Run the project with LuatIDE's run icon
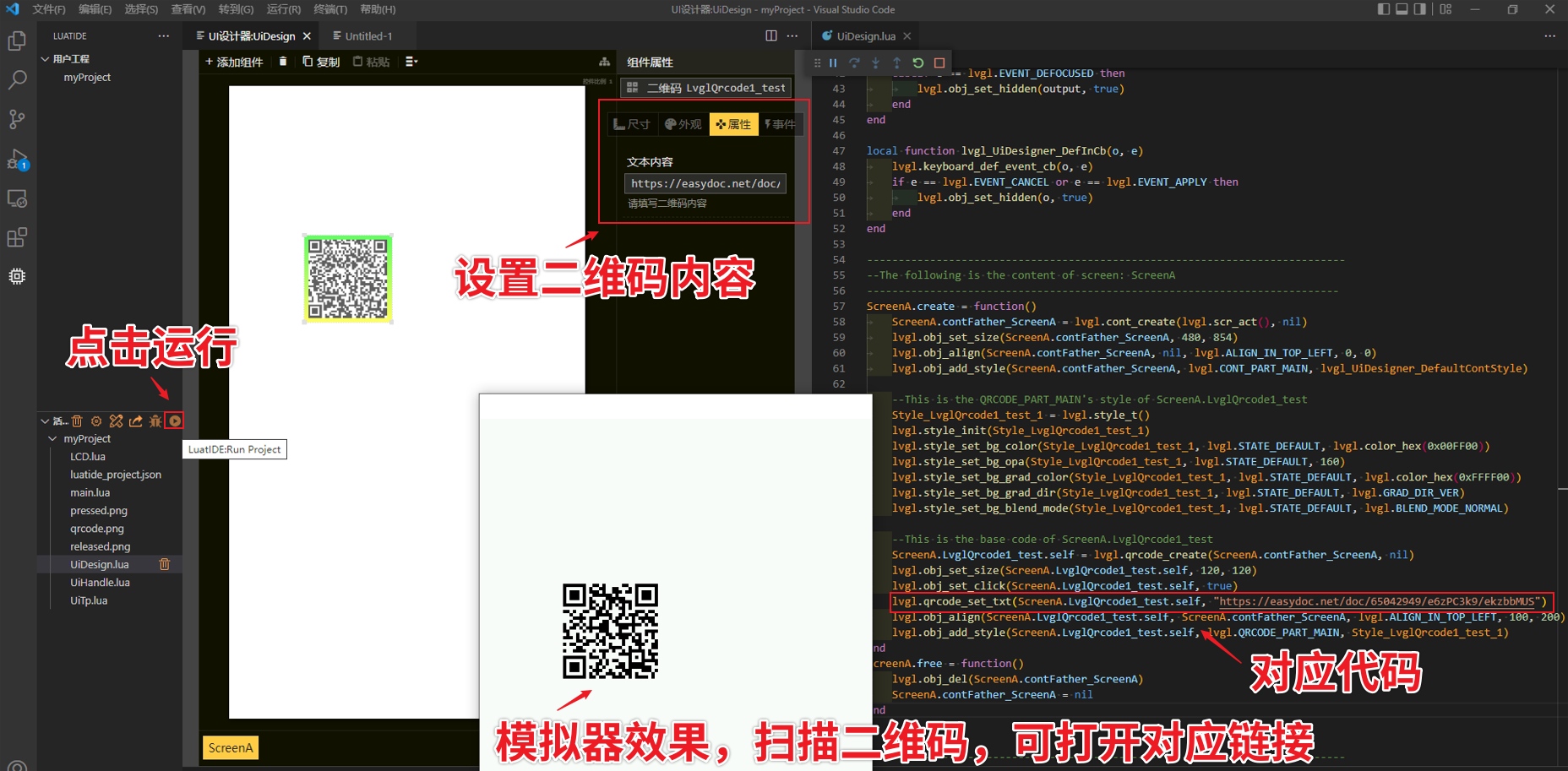The width and height of the screenshot is (1568, 771). (173, 421)
